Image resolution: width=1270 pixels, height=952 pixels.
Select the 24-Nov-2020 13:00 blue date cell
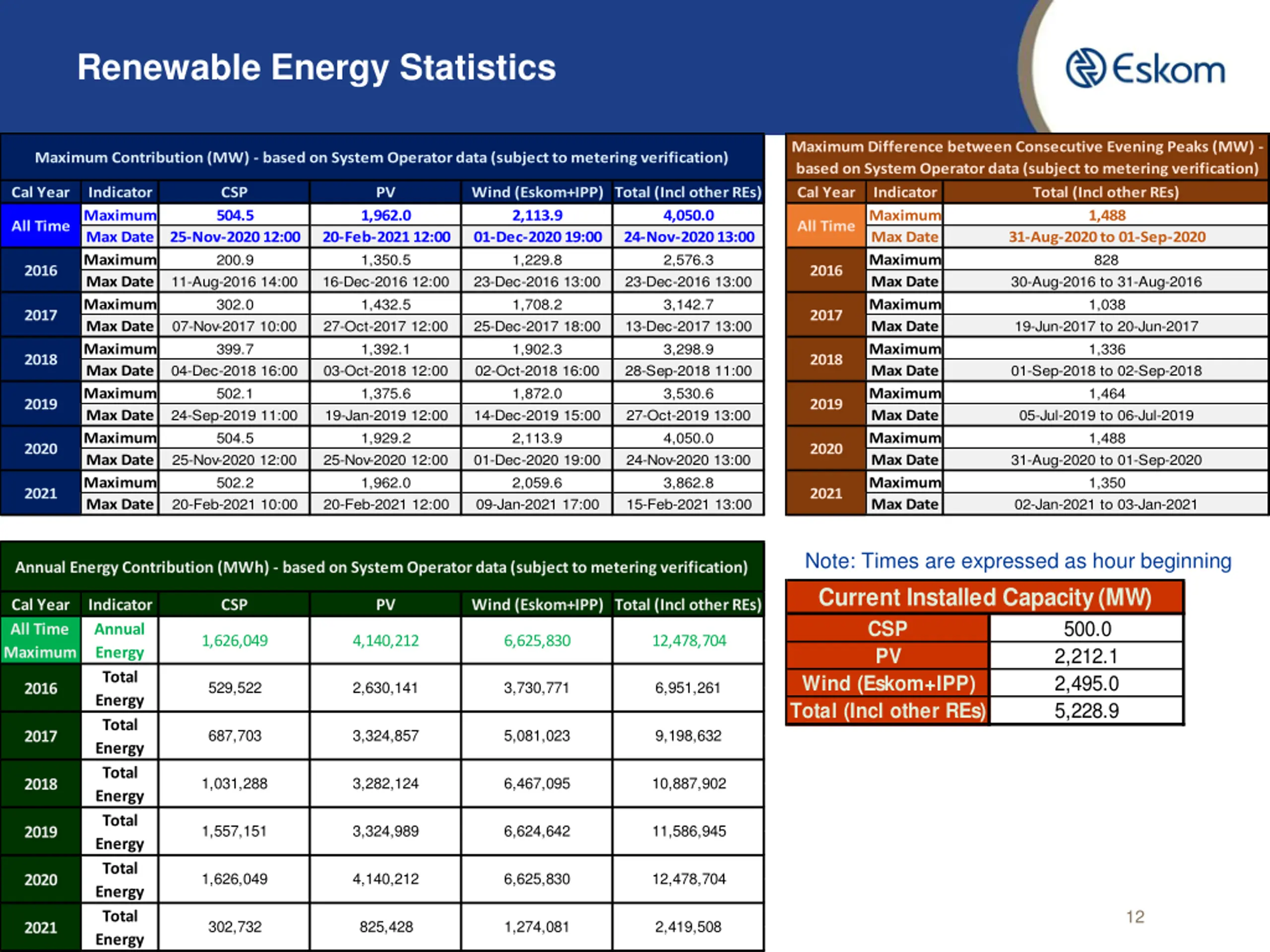pyautogui.click(x=689, y=237)
